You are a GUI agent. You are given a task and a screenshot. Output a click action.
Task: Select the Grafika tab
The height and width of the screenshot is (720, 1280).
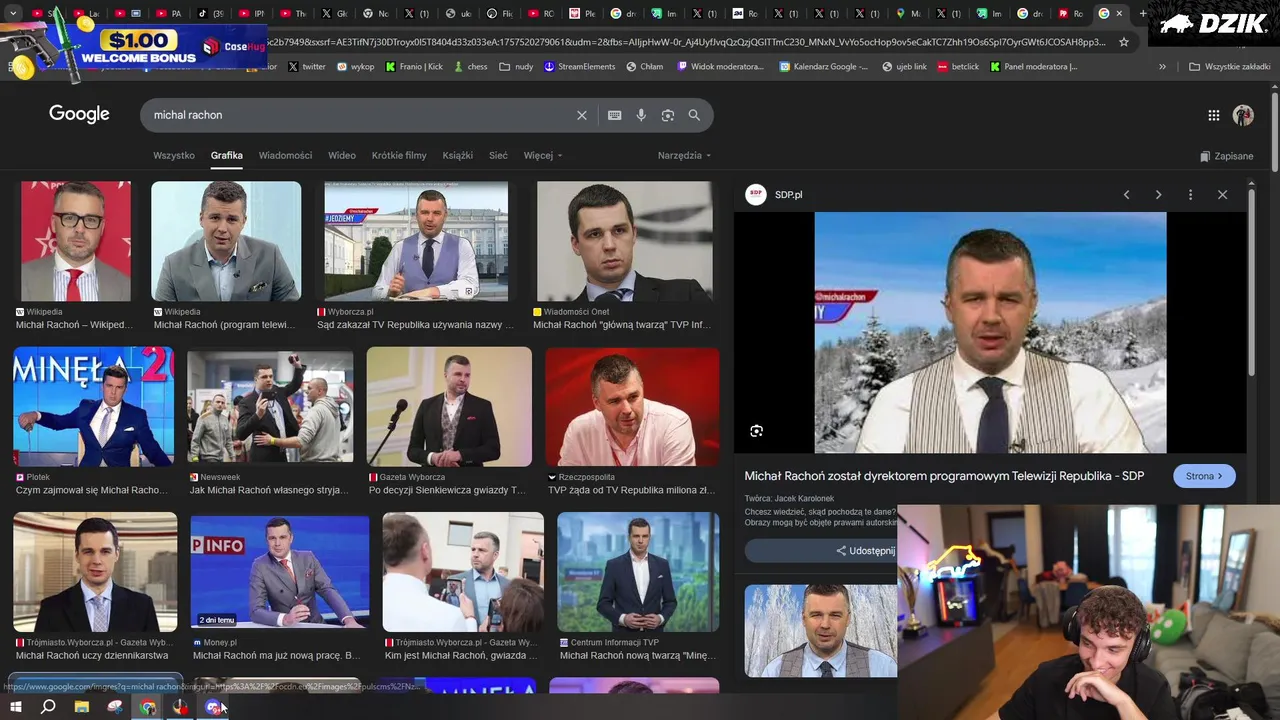pyautogui.click(x=227, y=156)
